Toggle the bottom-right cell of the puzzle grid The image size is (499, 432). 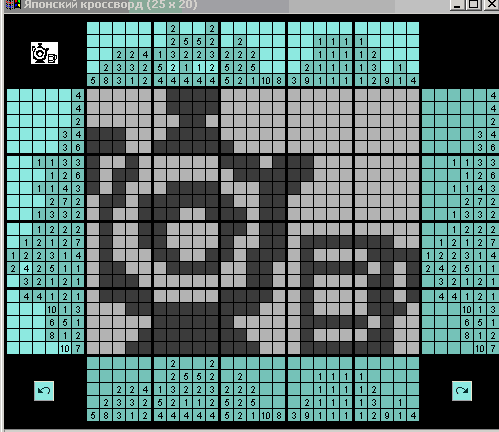pyautogui.click(x=413, y=348)
